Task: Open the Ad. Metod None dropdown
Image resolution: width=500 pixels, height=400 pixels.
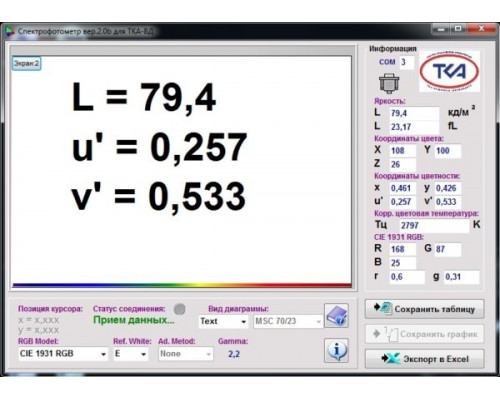Action: coord(185,354)
